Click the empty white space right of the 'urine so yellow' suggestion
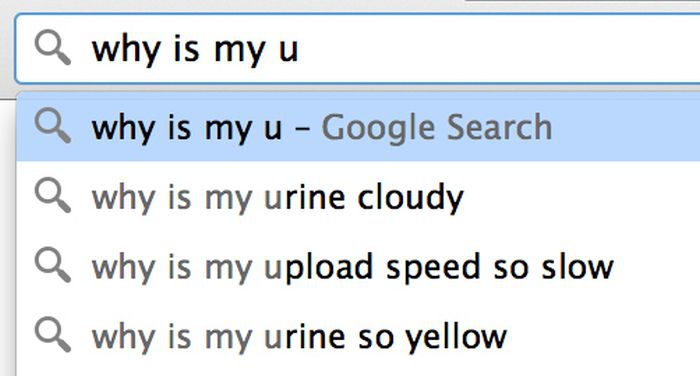Viewport: 700px width, 376px height. [x=603, y=336]
